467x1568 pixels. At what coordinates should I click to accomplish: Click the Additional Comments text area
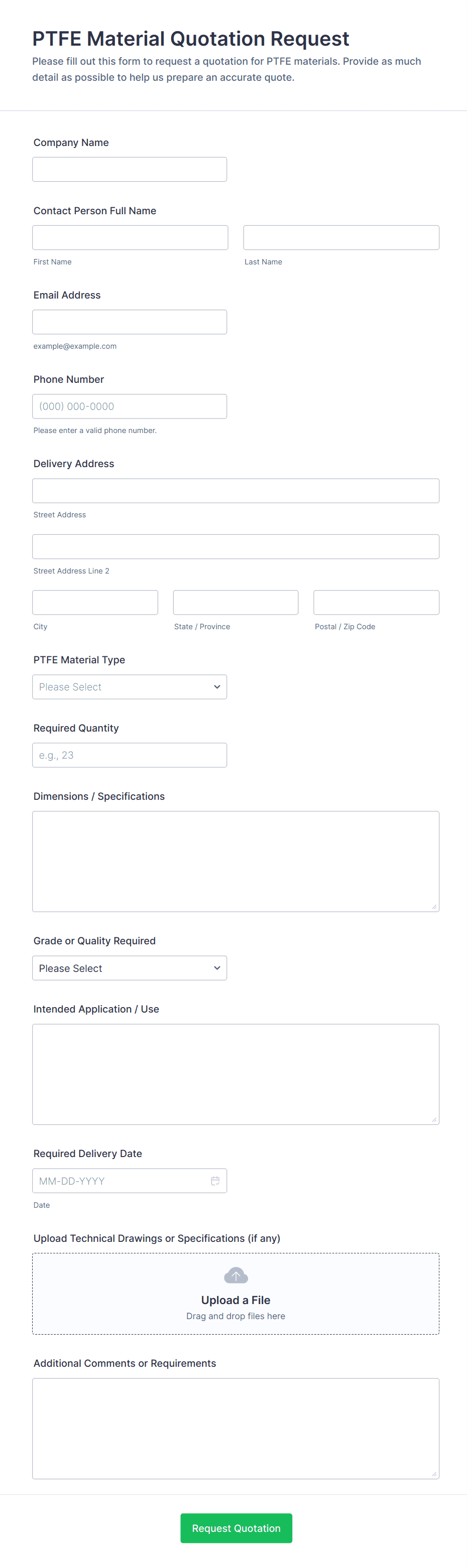coord(236,1428)
